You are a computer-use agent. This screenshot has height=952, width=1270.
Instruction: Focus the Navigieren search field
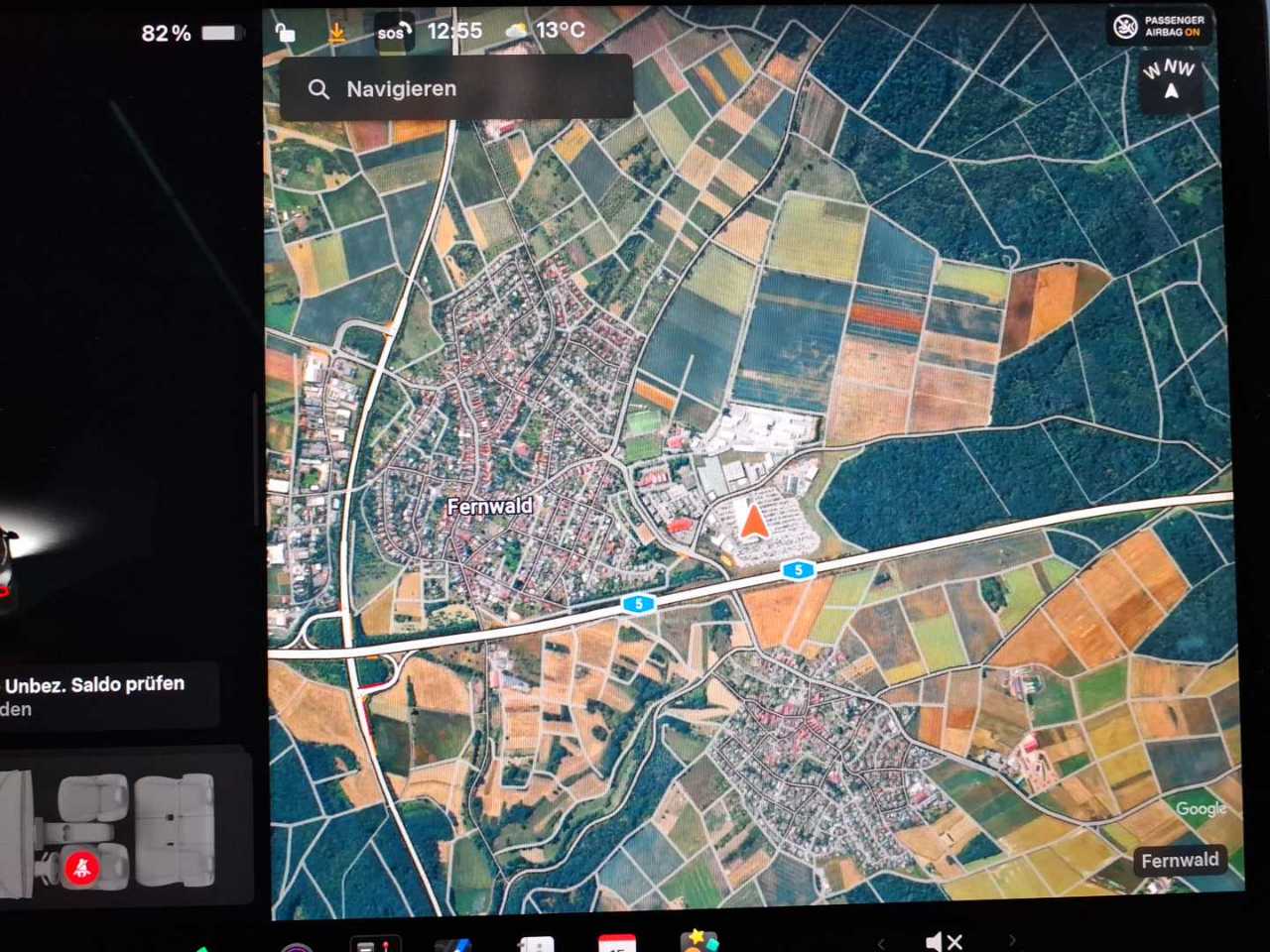click(x=456, y=88)
